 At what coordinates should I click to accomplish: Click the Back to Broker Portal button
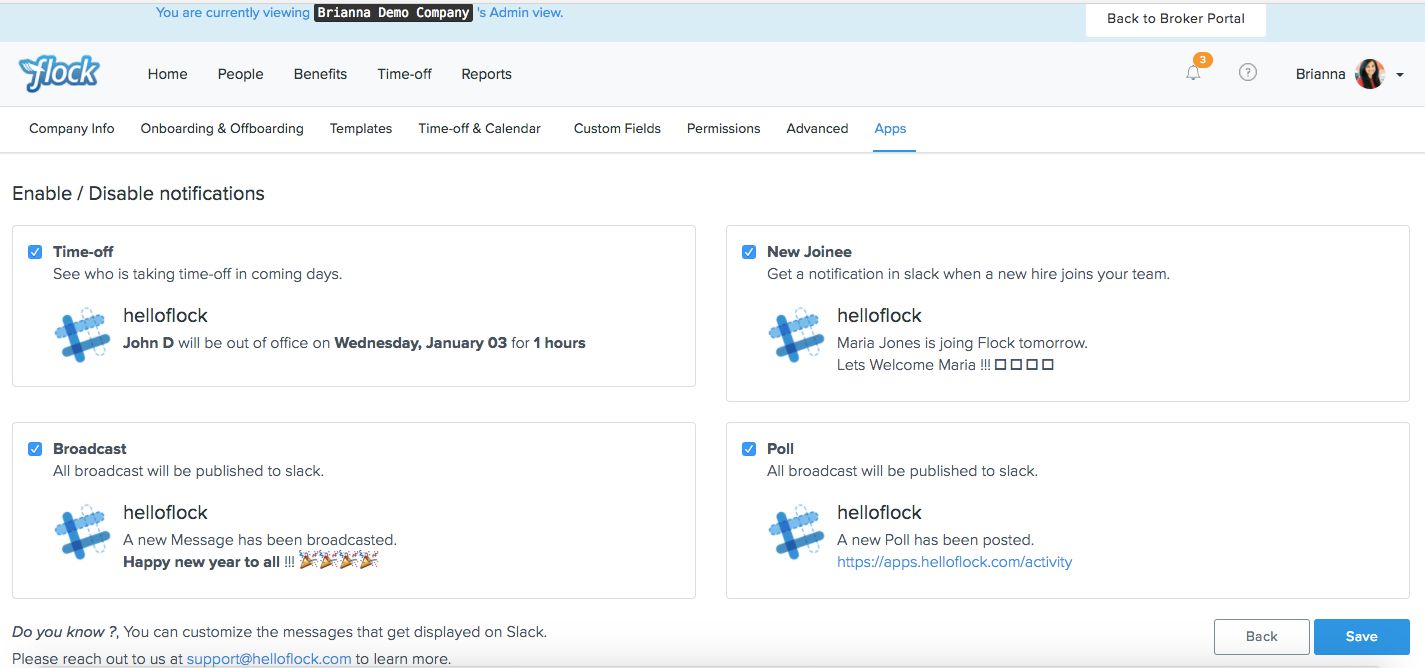click(x=1176, y=19)
